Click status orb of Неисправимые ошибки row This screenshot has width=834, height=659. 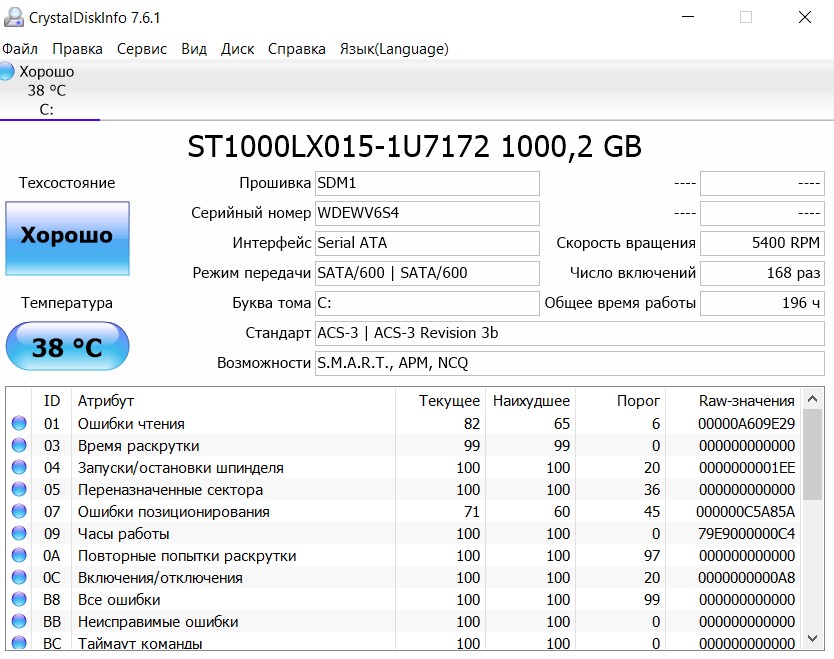tap(19, 621)
